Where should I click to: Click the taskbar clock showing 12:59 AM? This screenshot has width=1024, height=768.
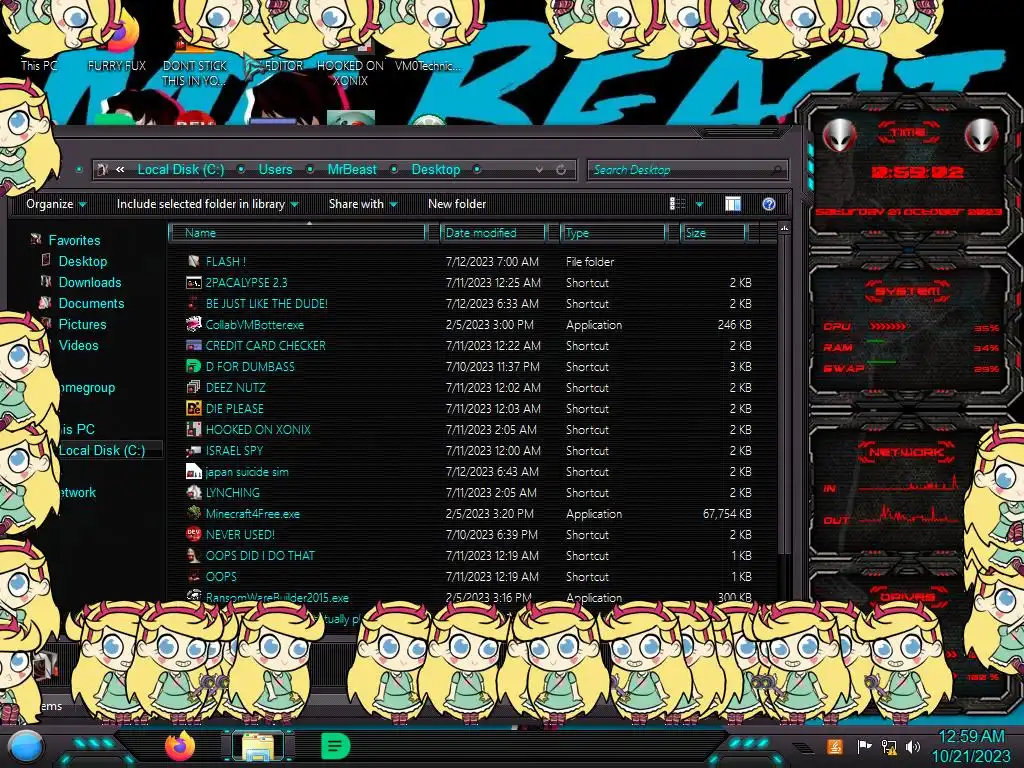click(972, 737)
